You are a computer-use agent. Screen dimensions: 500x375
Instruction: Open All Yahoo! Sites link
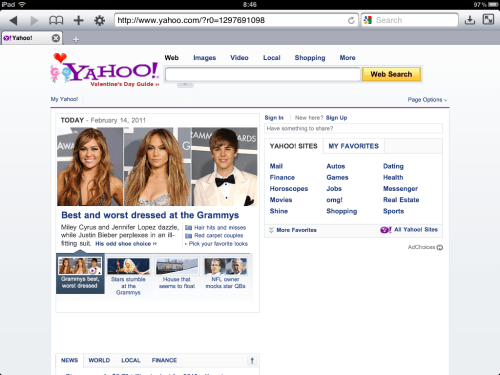(x=409, y=230)
